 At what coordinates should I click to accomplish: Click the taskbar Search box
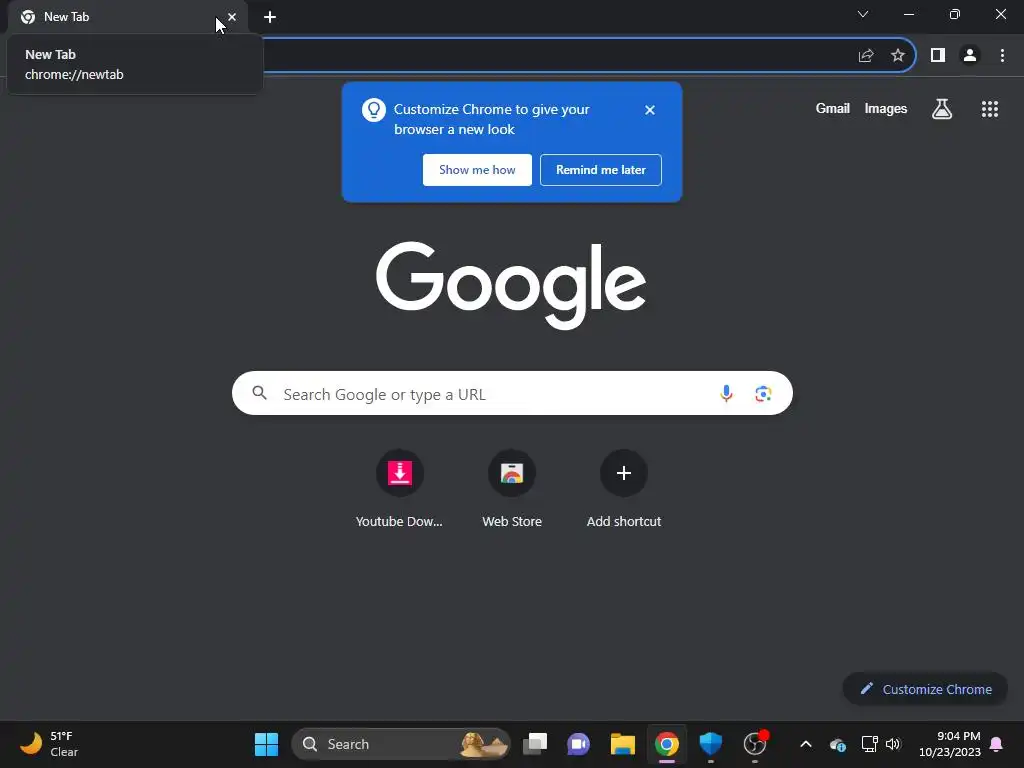coord(400,744)
